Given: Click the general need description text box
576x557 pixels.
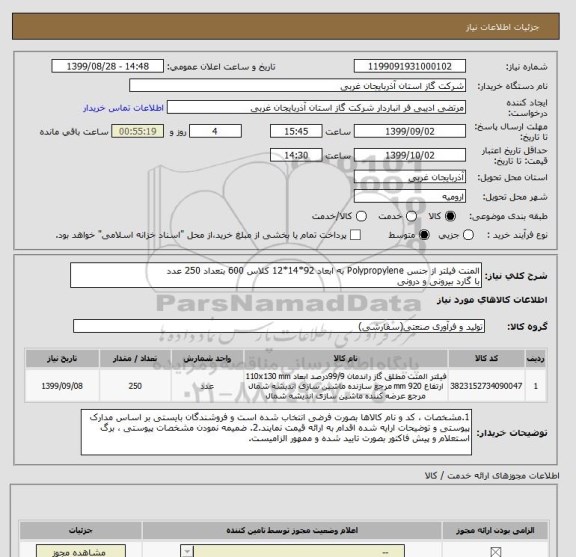Looking at the screenshot, I should pos(276,275).
